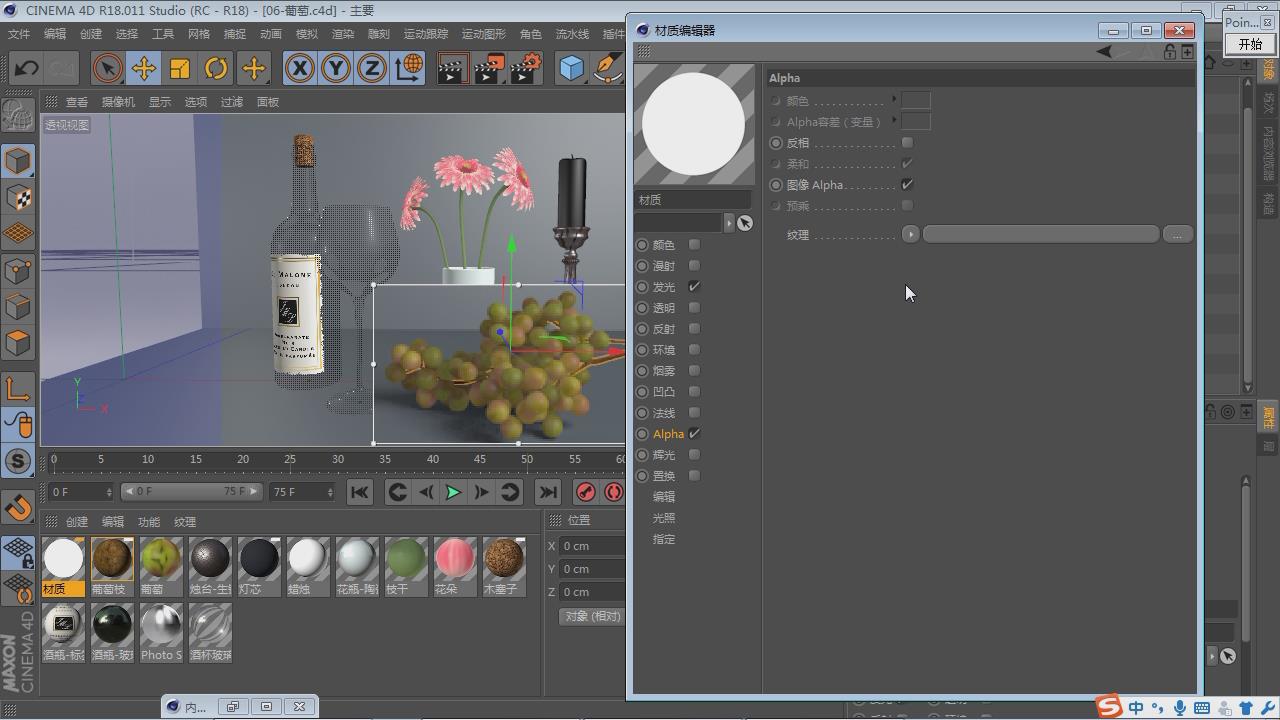This screenshot has height=720, width=1280.
Task: Play the animation forward
Action: coord(453,491)
